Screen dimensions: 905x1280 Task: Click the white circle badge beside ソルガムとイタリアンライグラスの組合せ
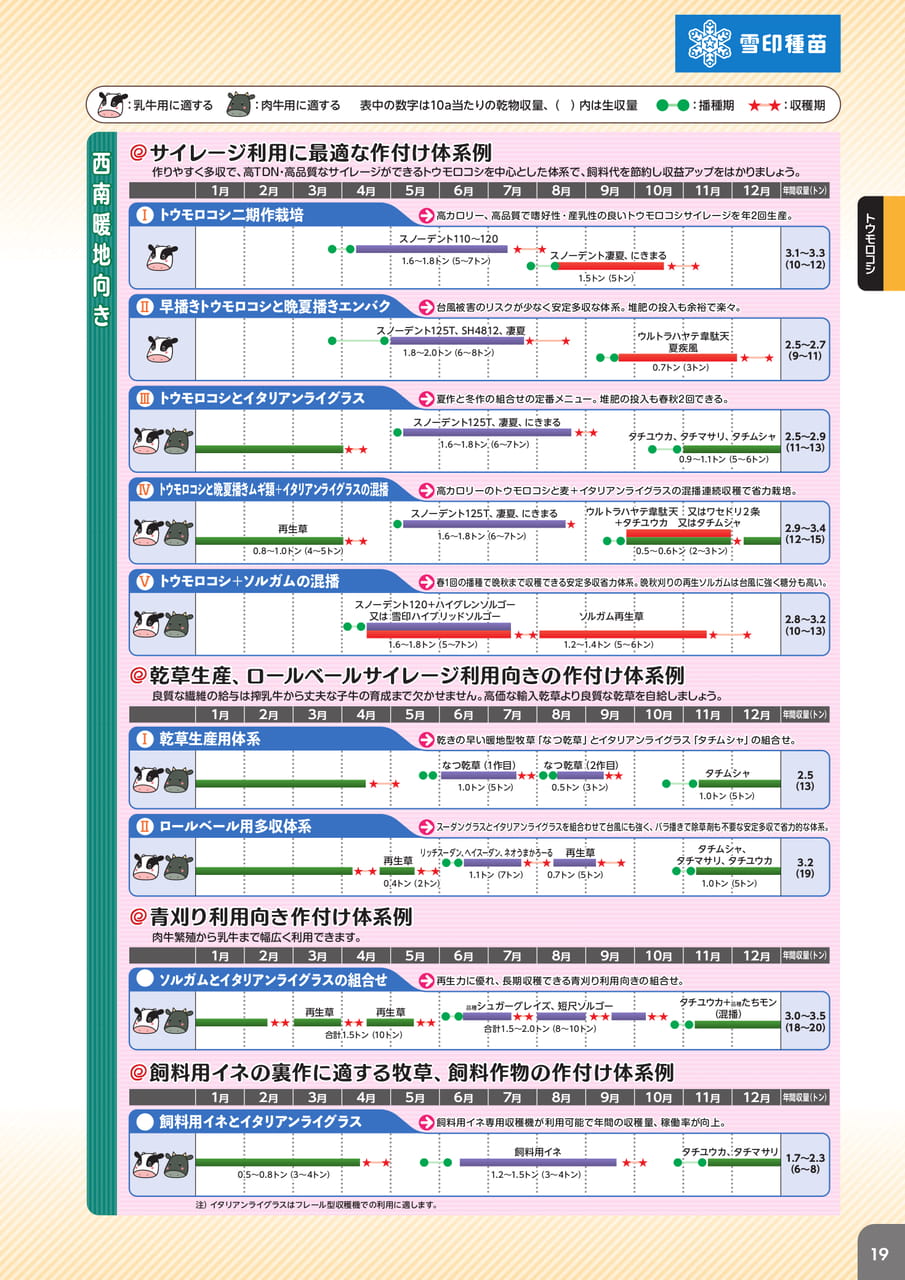pos(144,979)
